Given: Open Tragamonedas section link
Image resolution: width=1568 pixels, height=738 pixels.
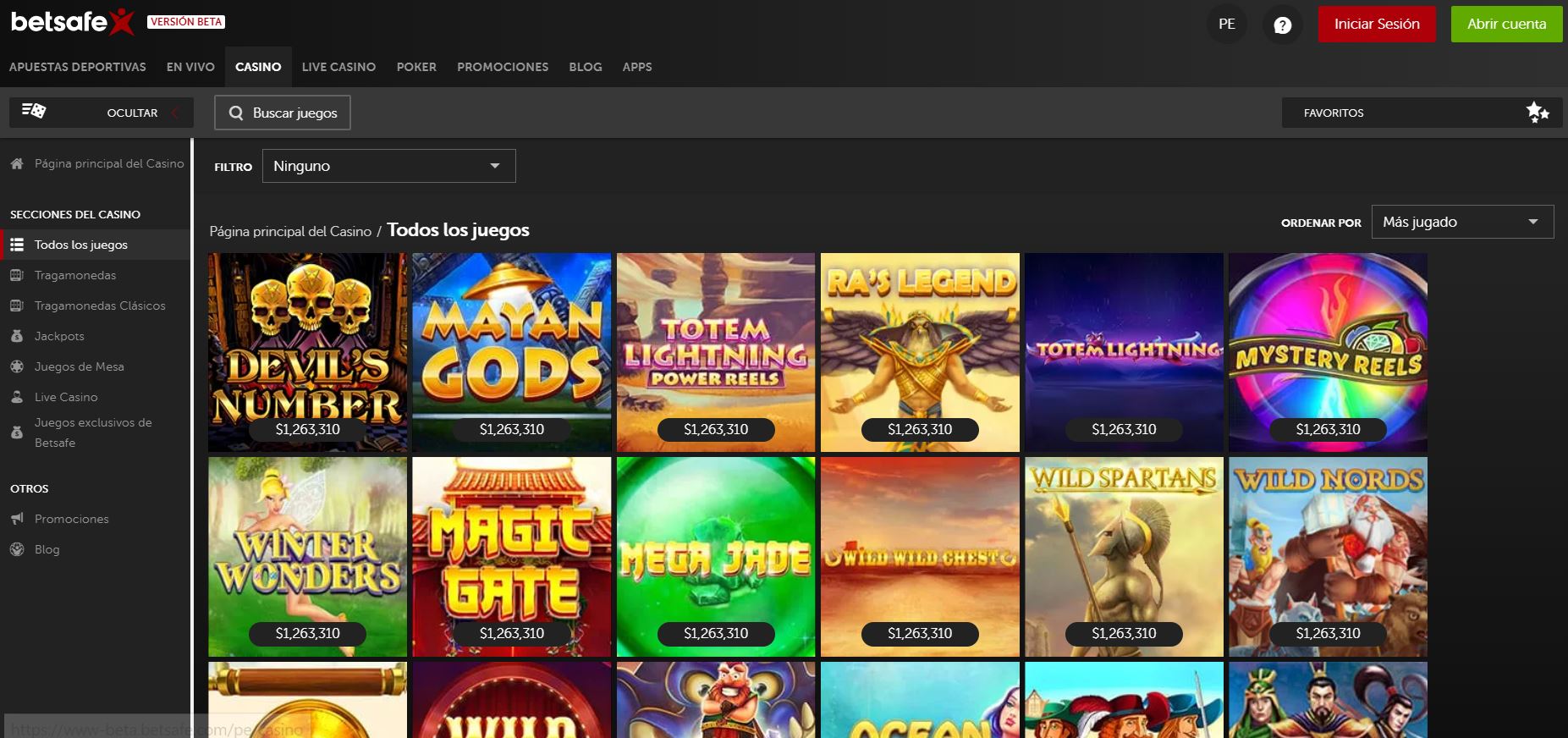Looking at the screenshot, I should pyautogui.click(x=75, y=275).
